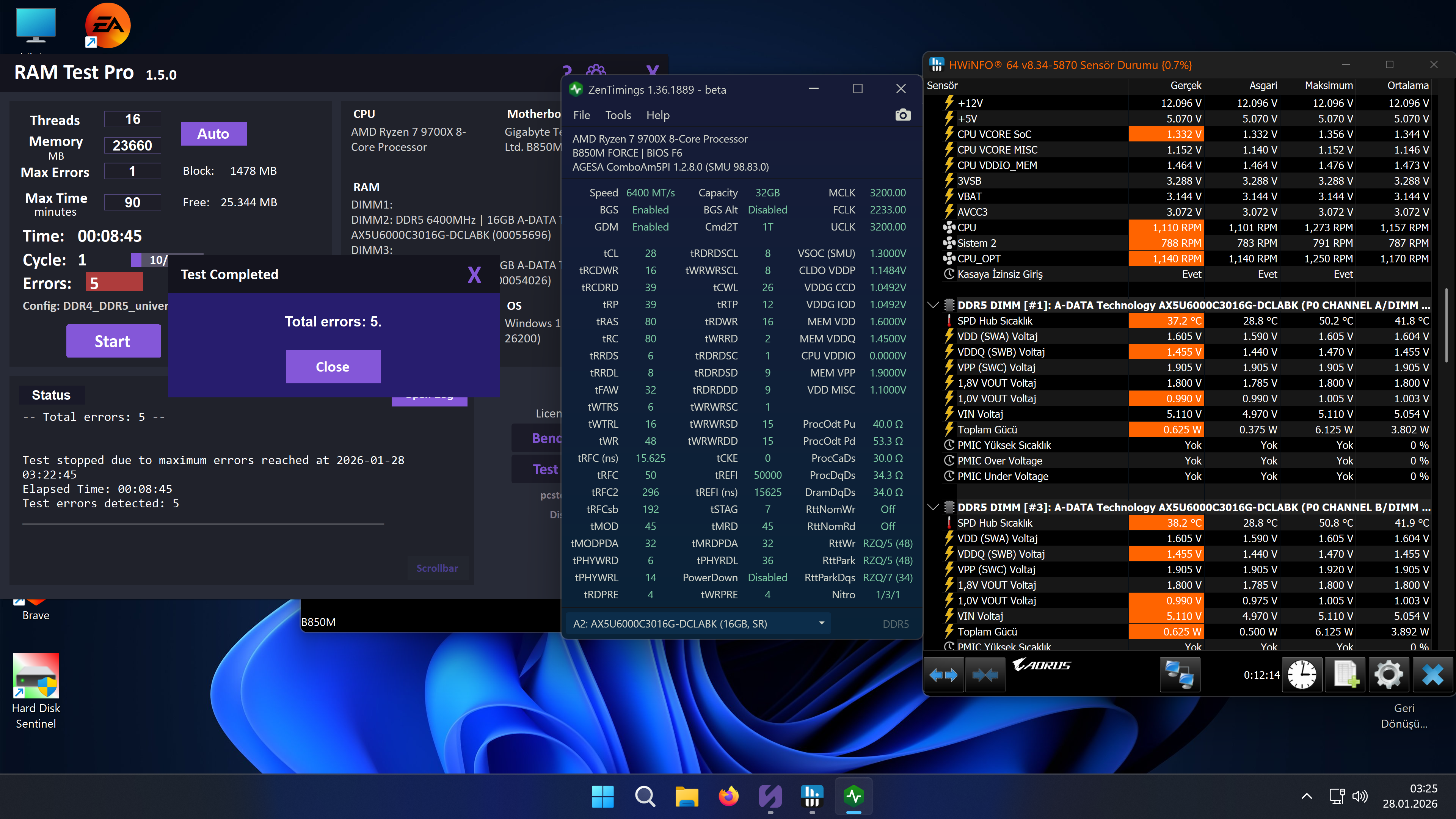Collapse the DDR5 DIMM [#3] sensor group

pos(933,508)
